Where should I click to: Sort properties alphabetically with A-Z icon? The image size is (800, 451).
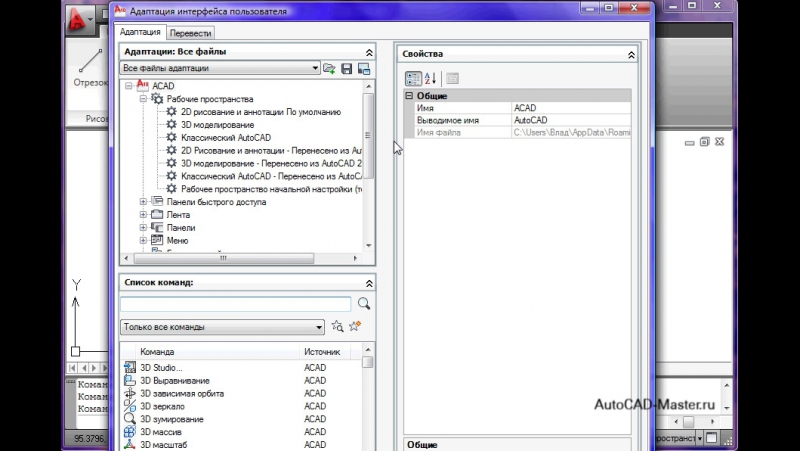(x=431, y=78)
